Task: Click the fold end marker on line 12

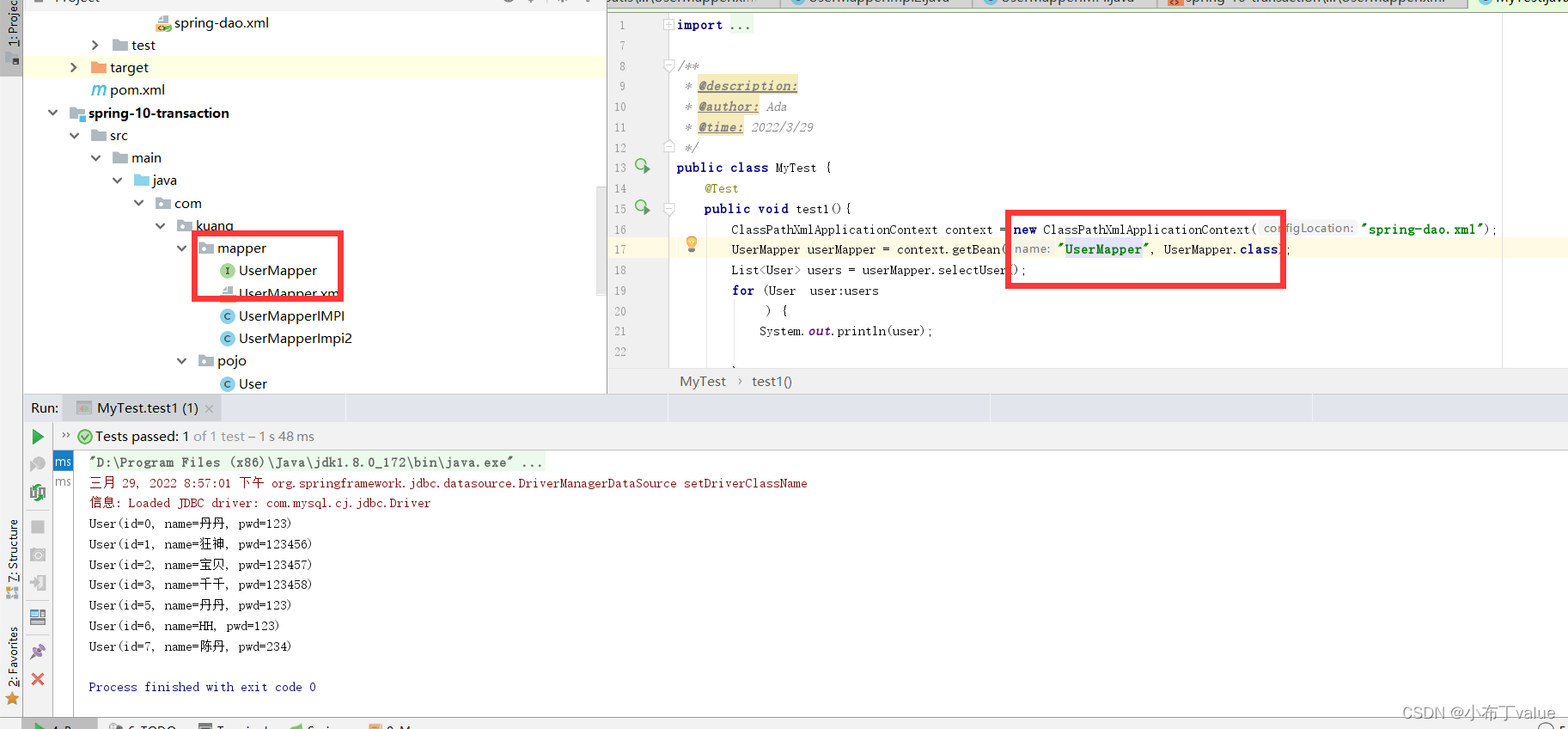Action: pos(668,147)
